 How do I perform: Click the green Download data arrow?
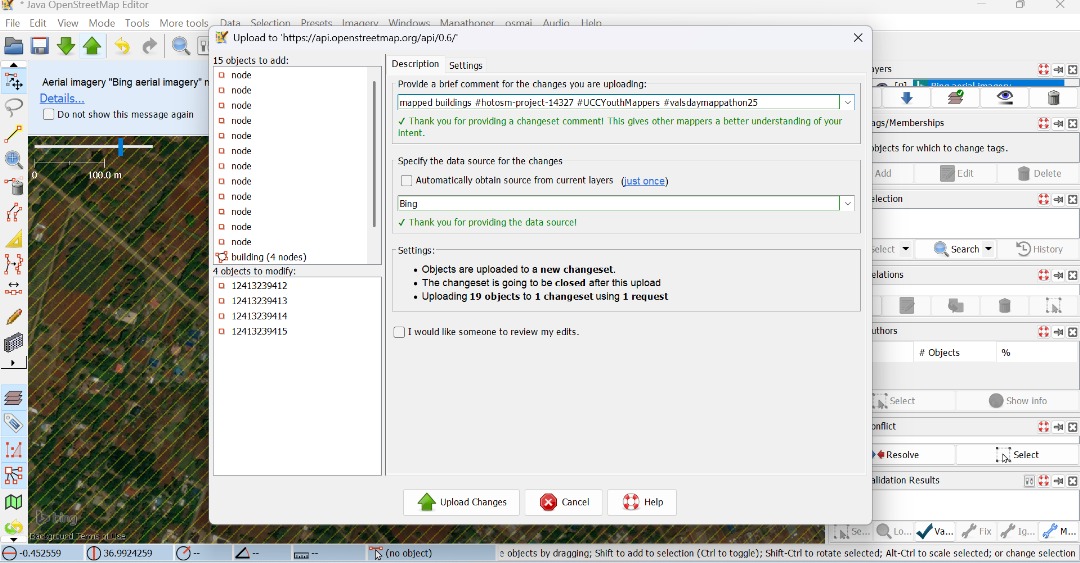click(65, 46)
